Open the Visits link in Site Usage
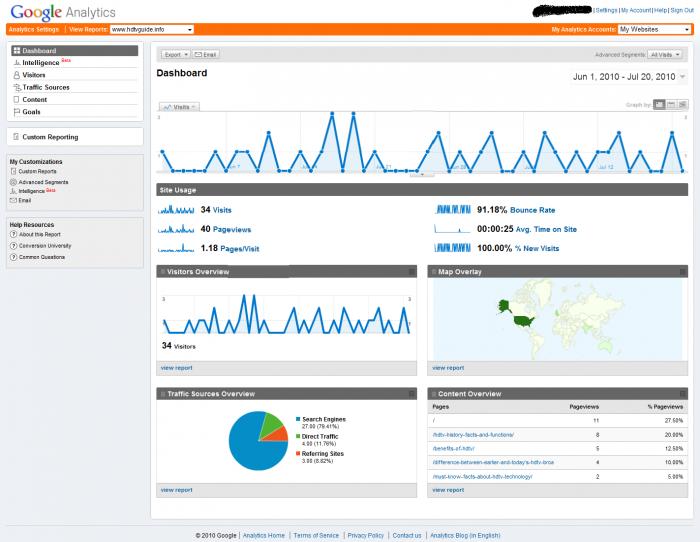Viewport: 700px width, 542px height. pos(222,210)
